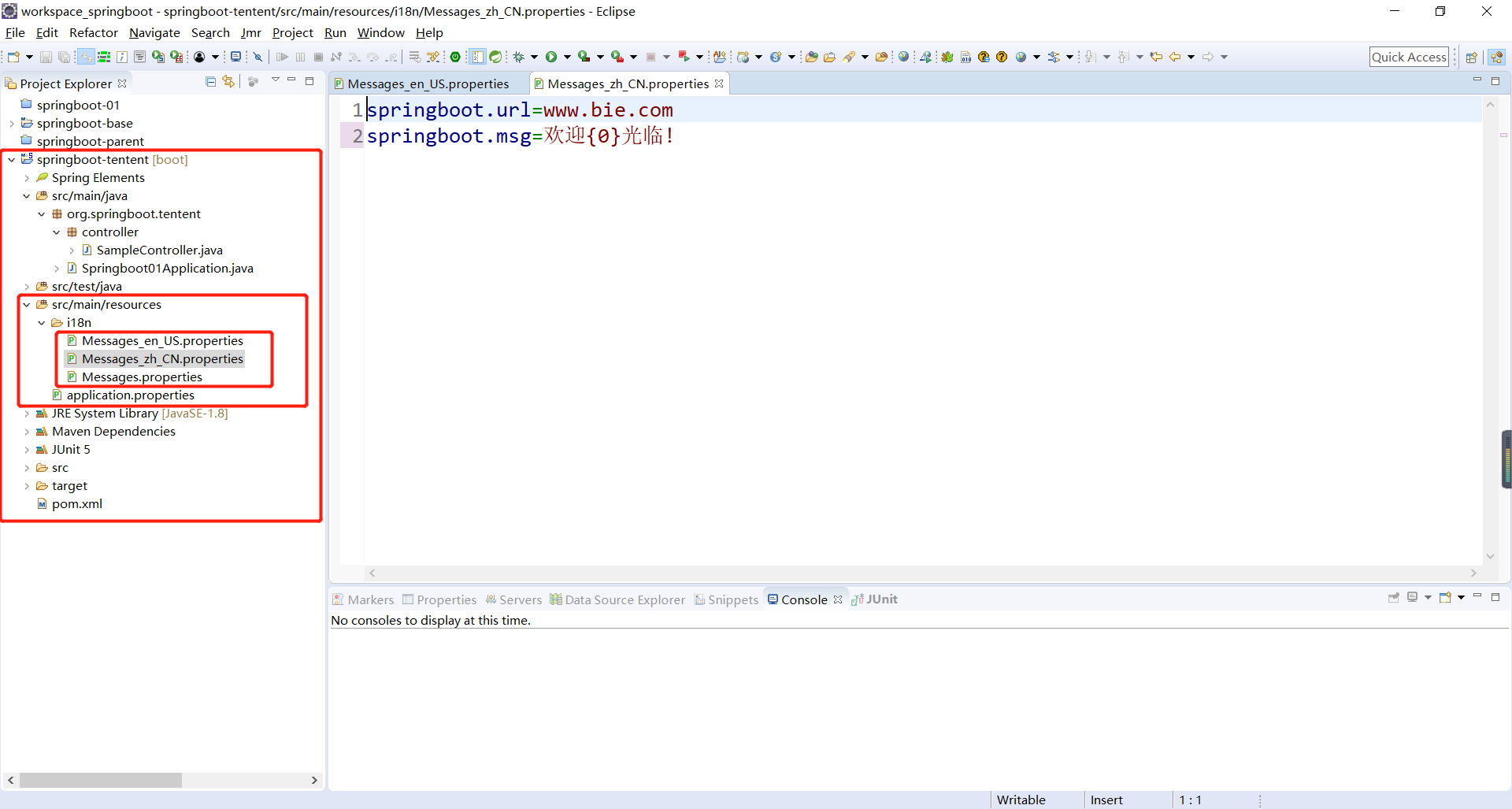Close the Messages_zh_CN.properties tab
Image resolution: width=1512 pixels, height=809 pixels.
pos(719,83)
